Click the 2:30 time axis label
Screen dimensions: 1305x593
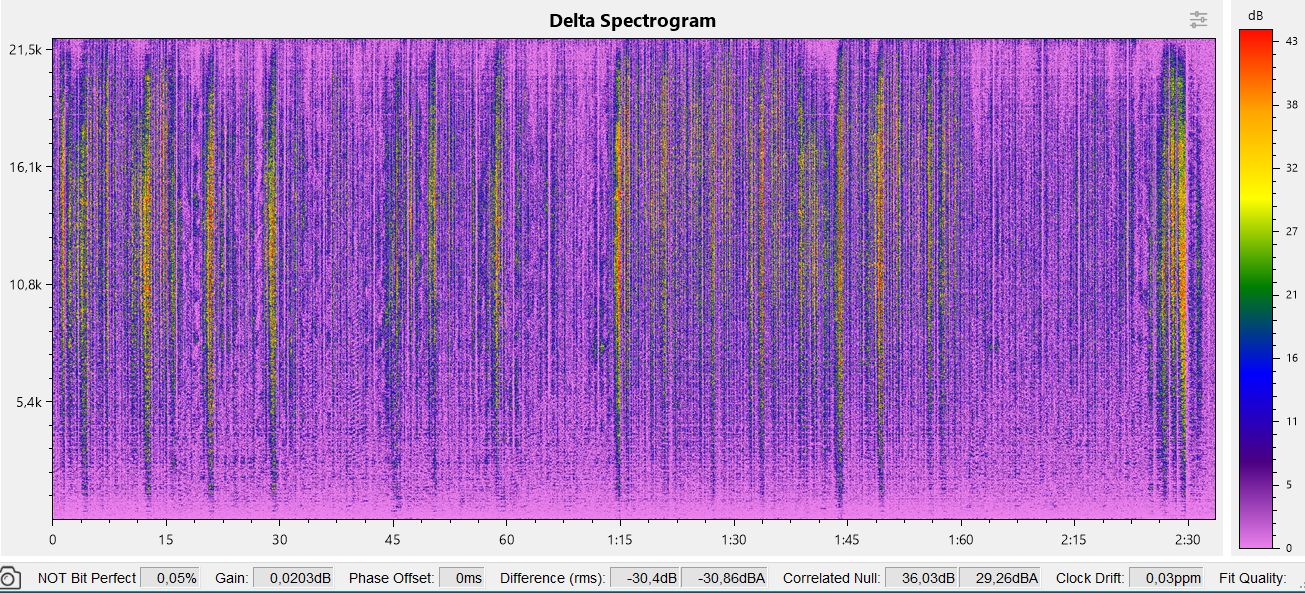point(1188,539)
